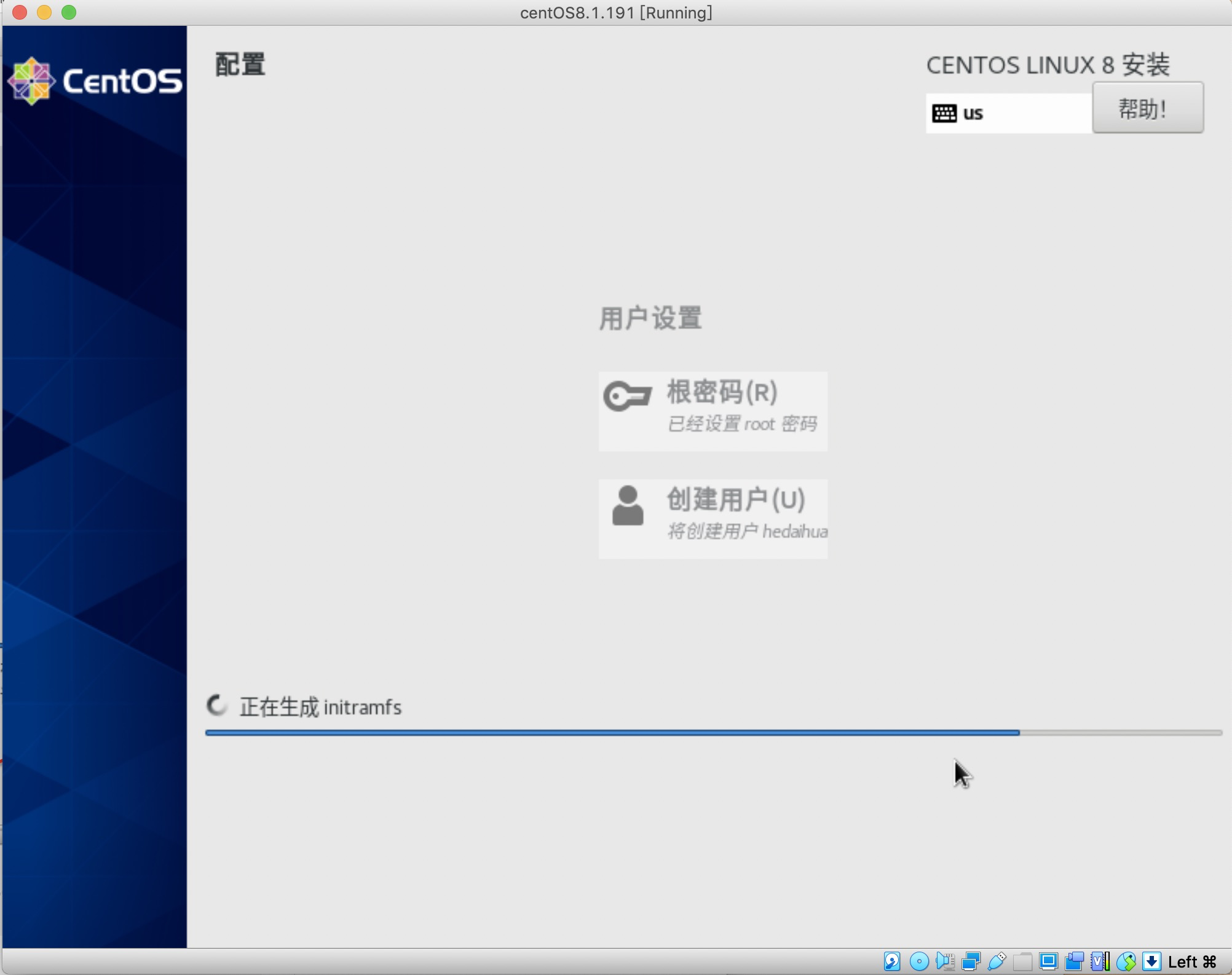Click the centOS8.1.191 [Running] window title
1232x975 pixels.
(x=616, y=13)
